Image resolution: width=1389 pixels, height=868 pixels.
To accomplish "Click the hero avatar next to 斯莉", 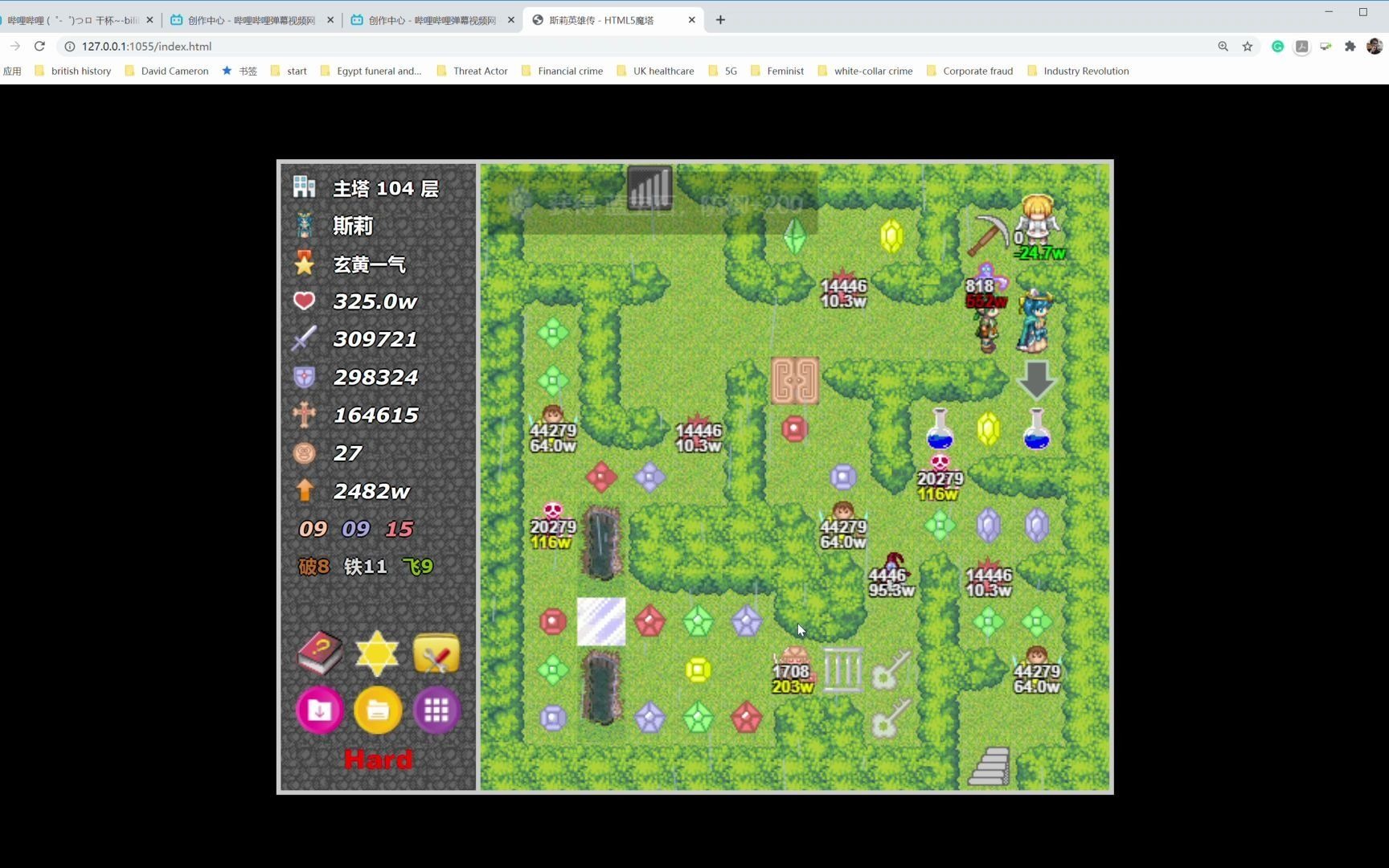I will tap(304, 226).
